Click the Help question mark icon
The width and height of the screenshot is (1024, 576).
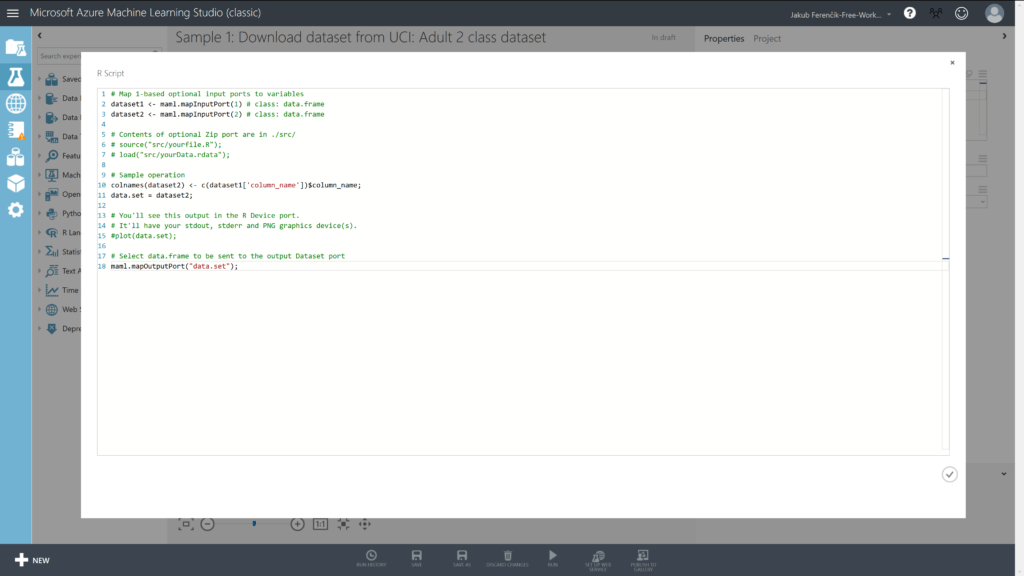tap(909, 13)
